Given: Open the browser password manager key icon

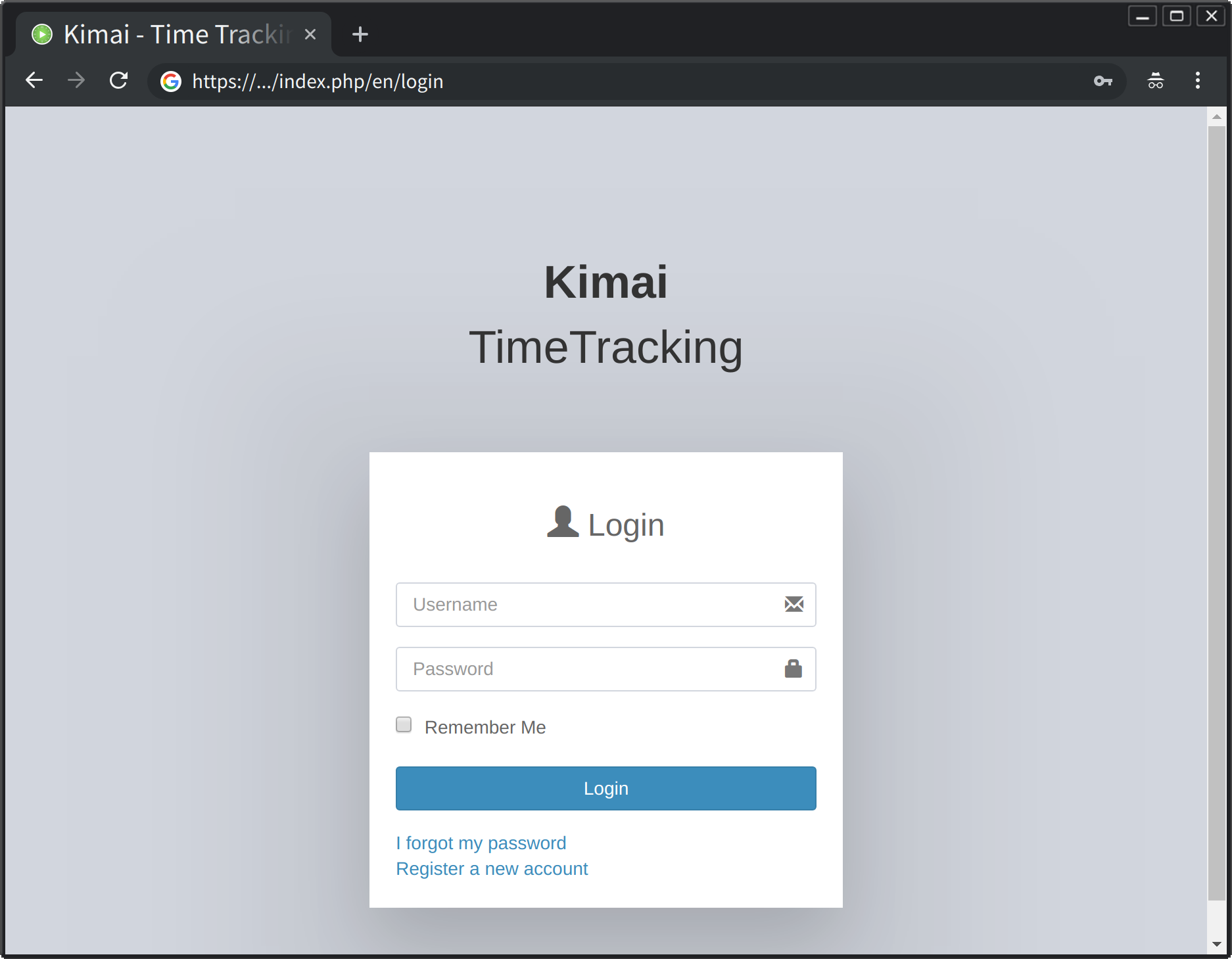Looking at the screenshot, I should point(1103,81).
